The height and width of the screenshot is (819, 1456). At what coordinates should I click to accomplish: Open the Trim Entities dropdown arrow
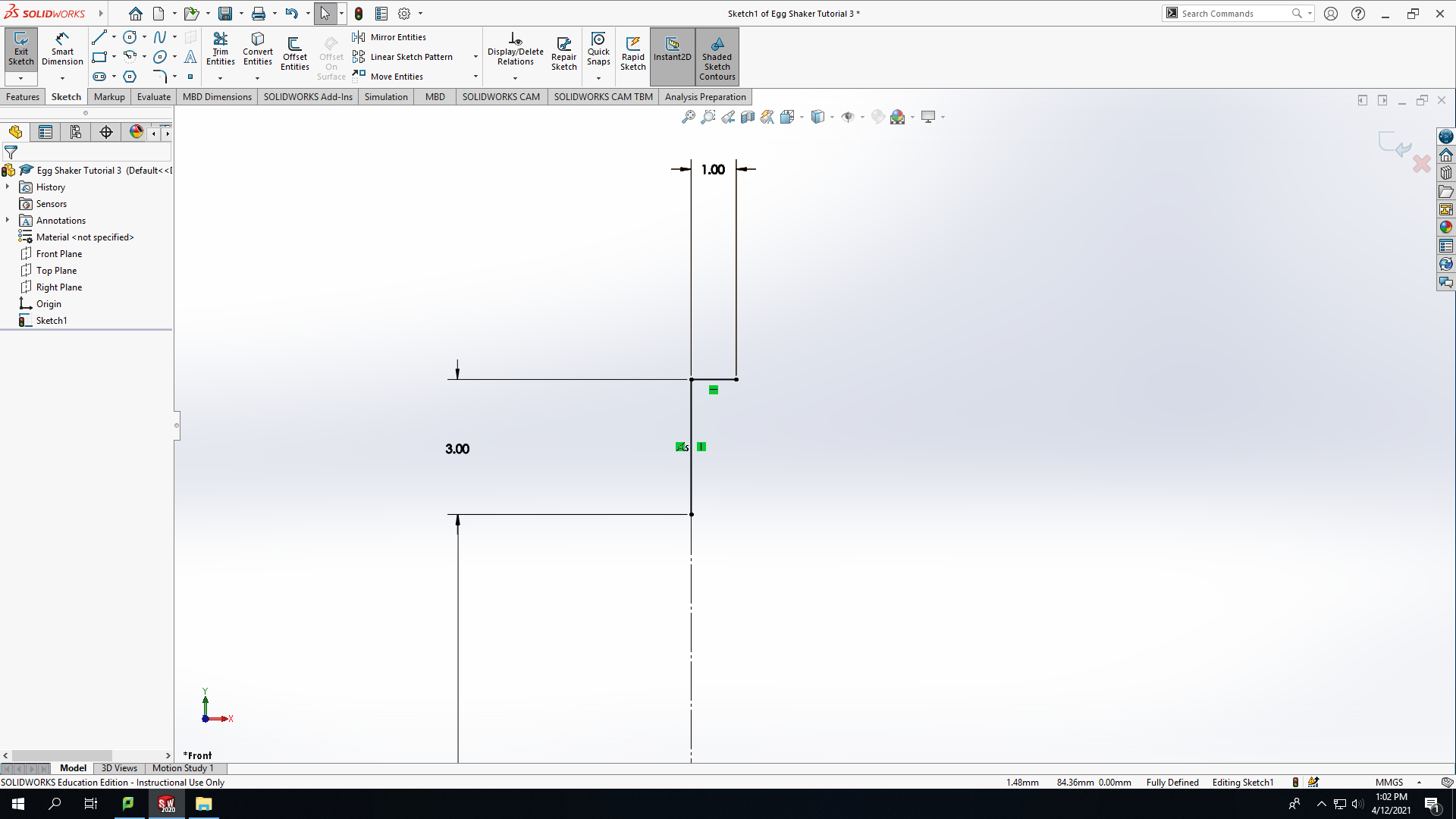220,78
